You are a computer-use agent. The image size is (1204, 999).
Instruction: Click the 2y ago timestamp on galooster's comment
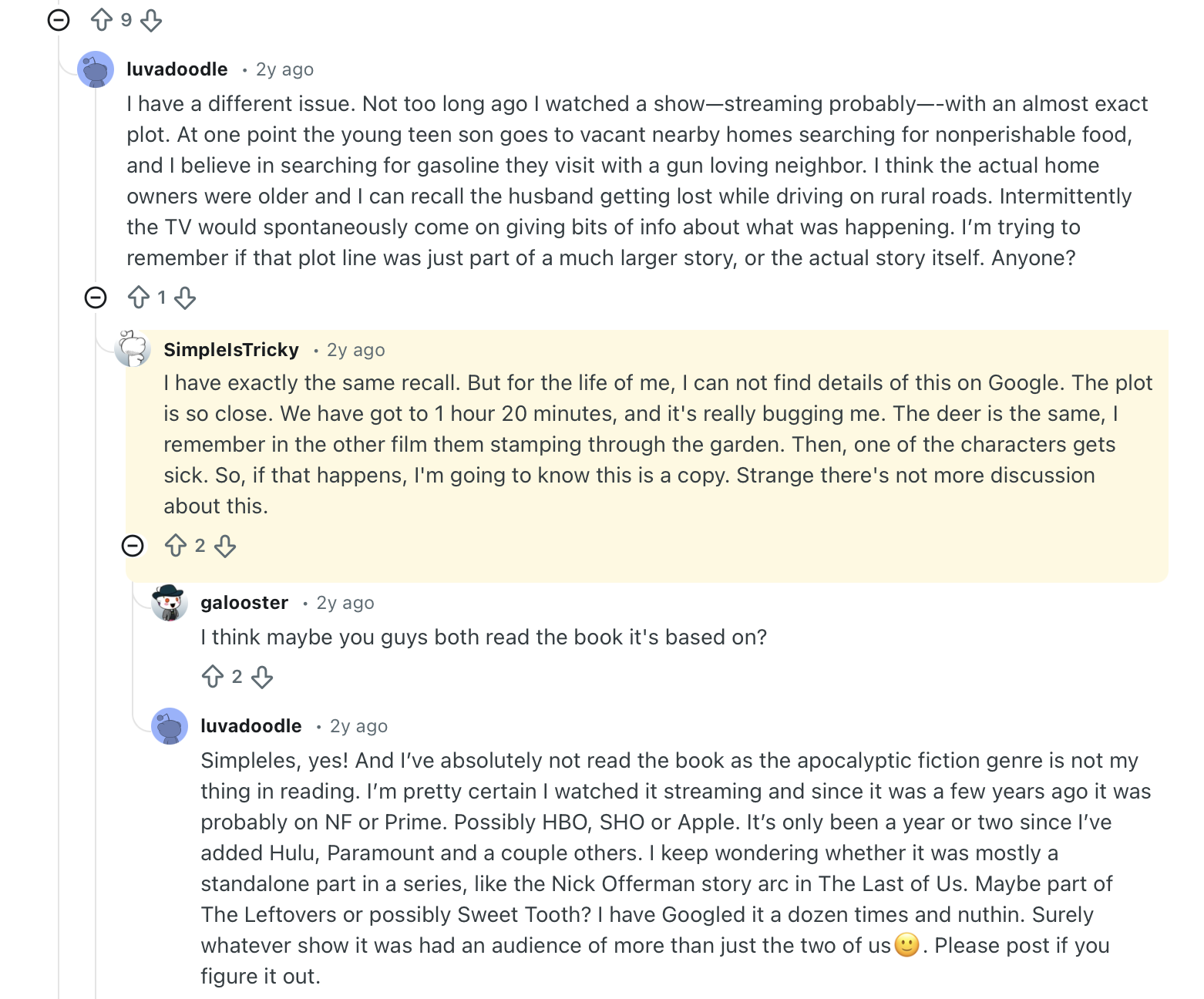(x=345, y=603)
